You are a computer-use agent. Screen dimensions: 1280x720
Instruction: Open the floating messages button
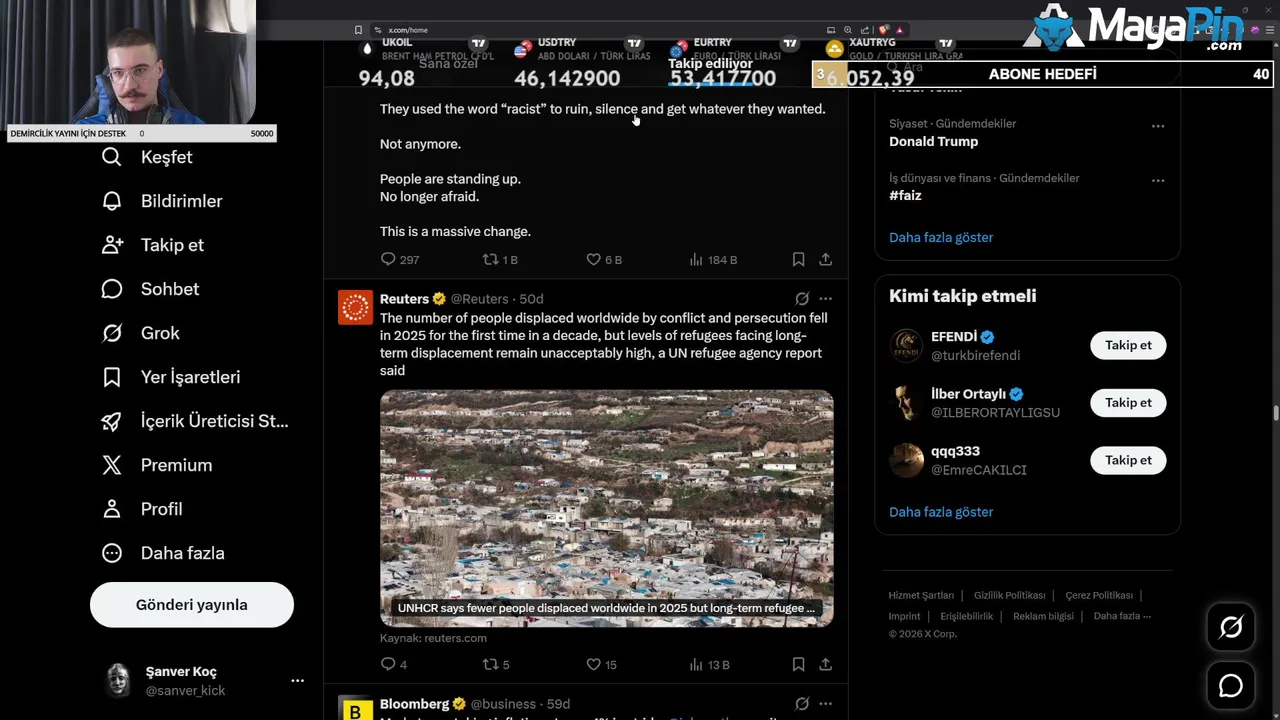coord(1231,686)
